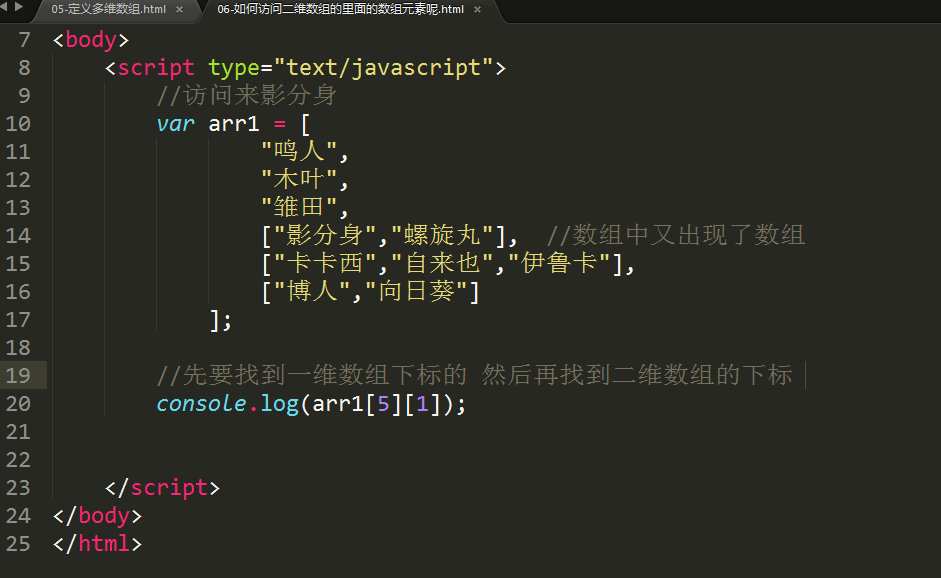This screenshot has height=578, width=941.
Task: Click line number 20 in gutter
Action: tap(18, 403)
